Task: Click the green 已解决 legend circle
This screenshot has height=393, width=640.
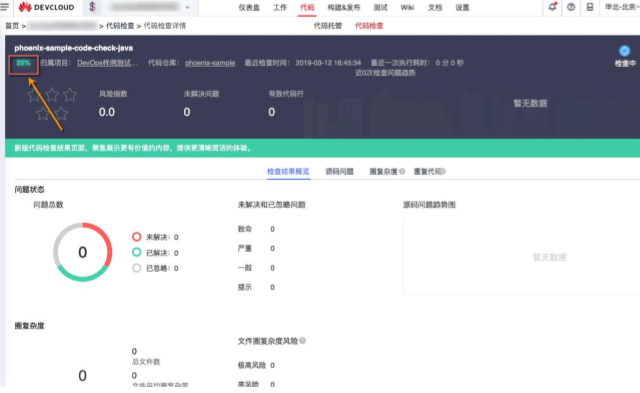Action: 137,252
